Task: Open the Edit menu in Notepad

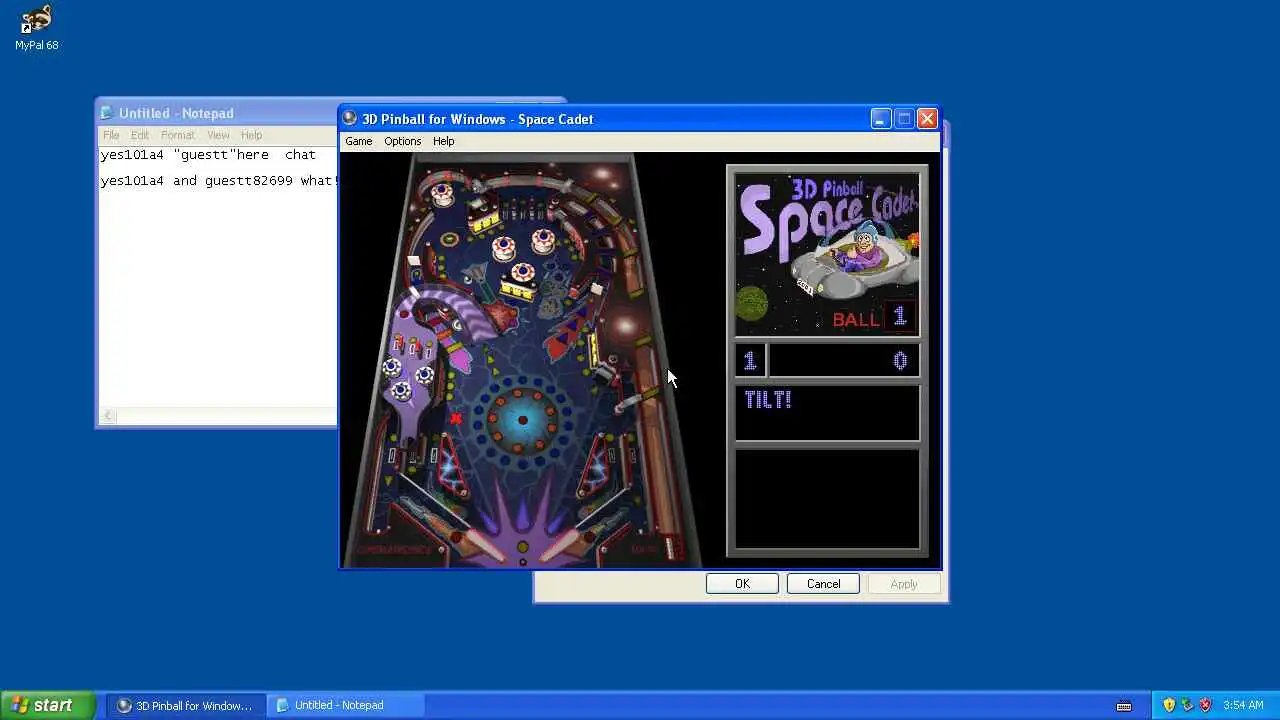Action: tap(140, 135)
